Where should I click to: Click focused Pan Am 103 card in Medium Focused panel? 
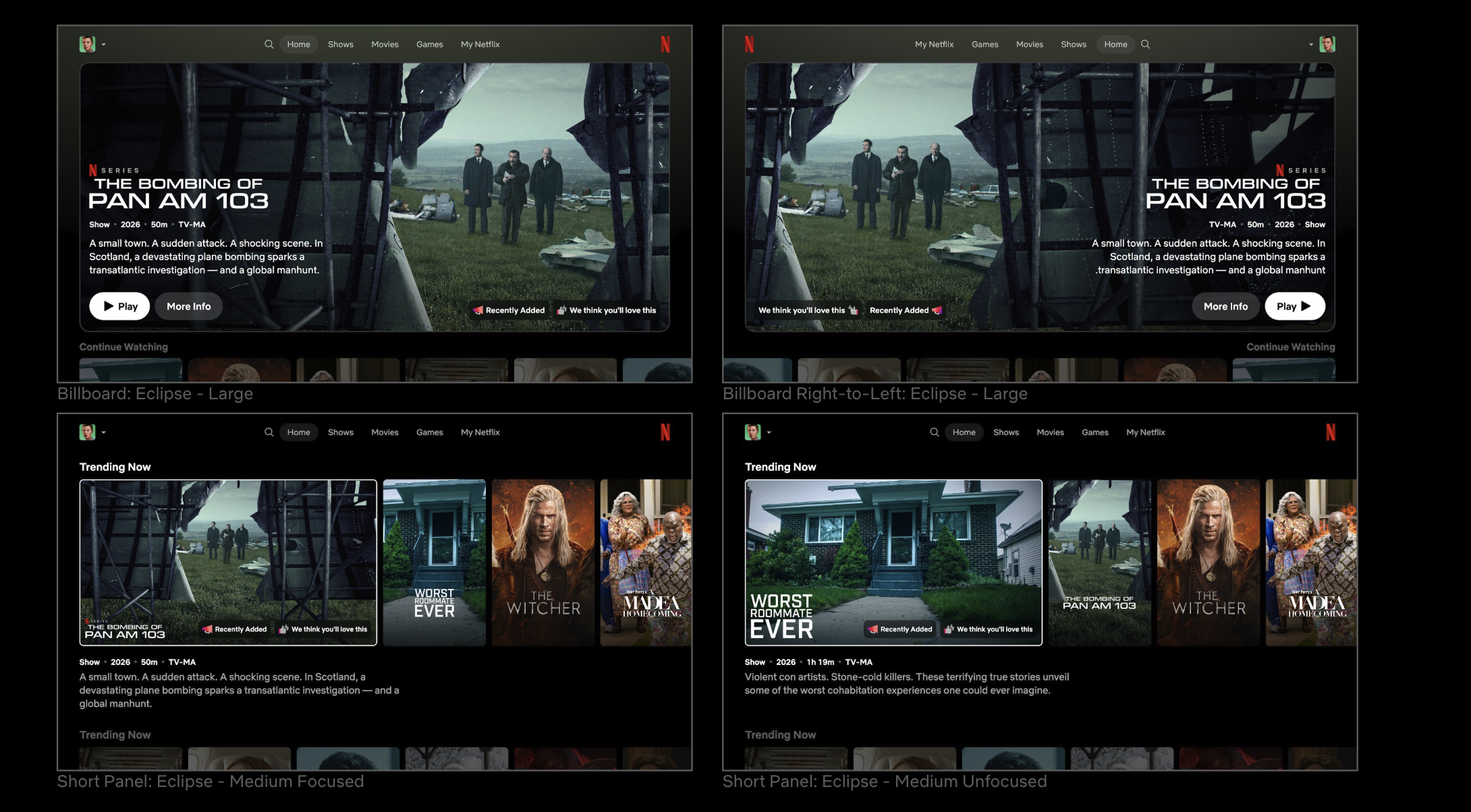(228, 562)
